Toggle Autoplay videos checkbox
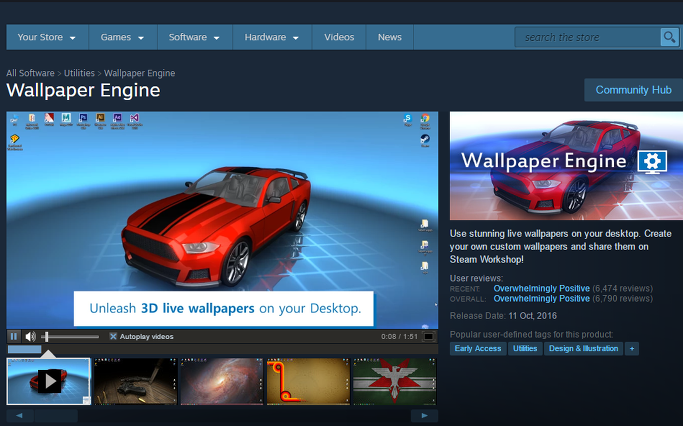Viewport: 683px width, 426px height. (113, 336)
